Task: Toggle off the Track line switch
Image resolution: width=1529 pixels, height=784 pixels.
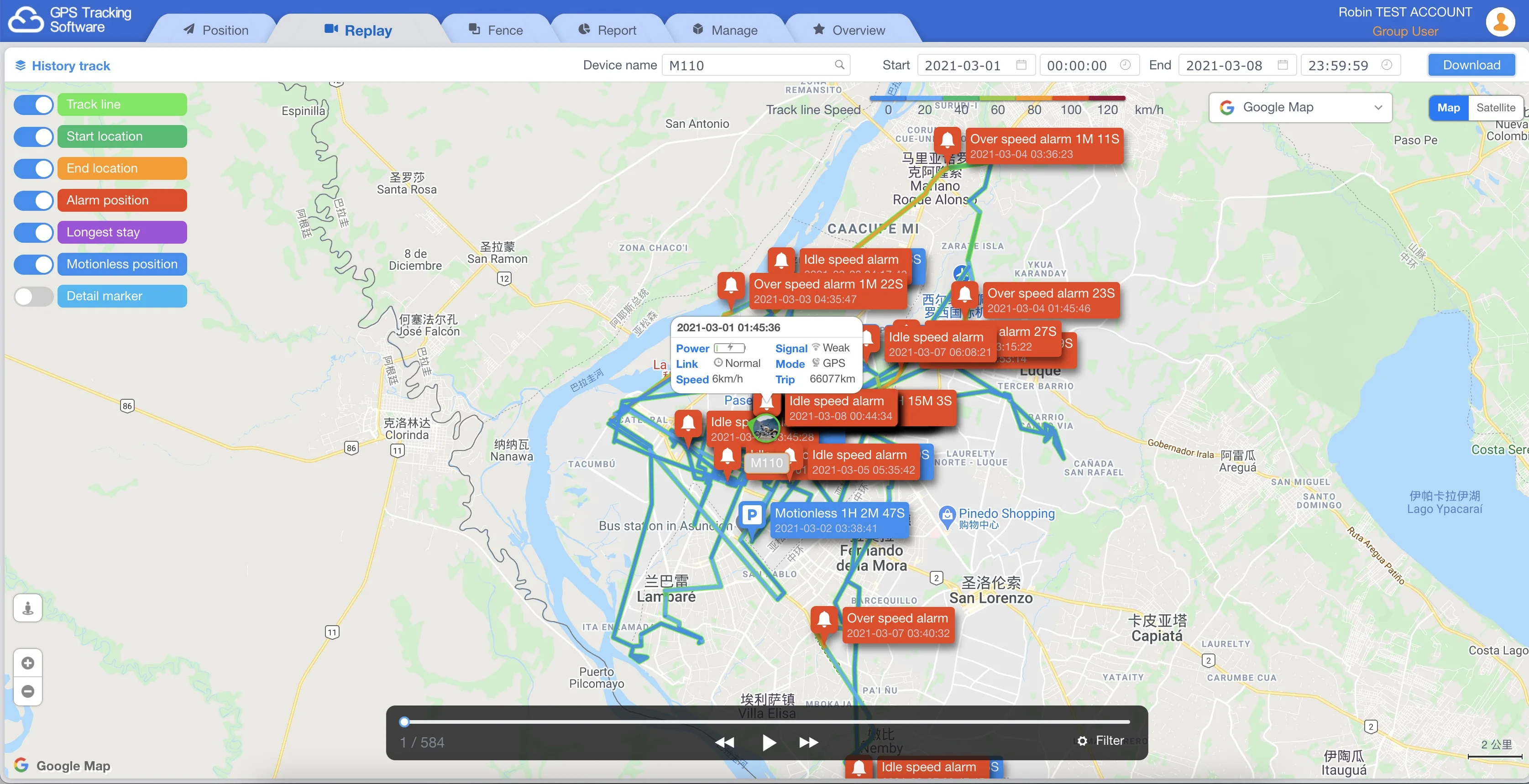Action: (x=34, y=105)
